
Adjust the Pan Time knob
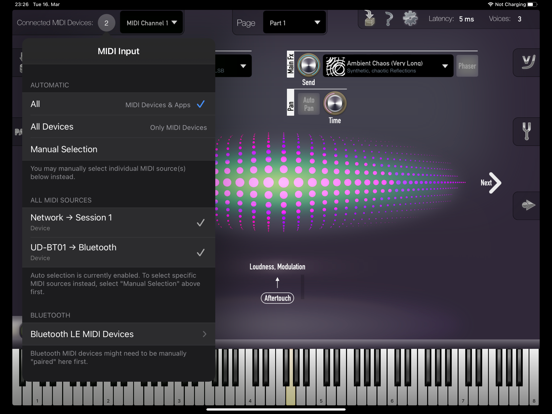pos(335,103)
